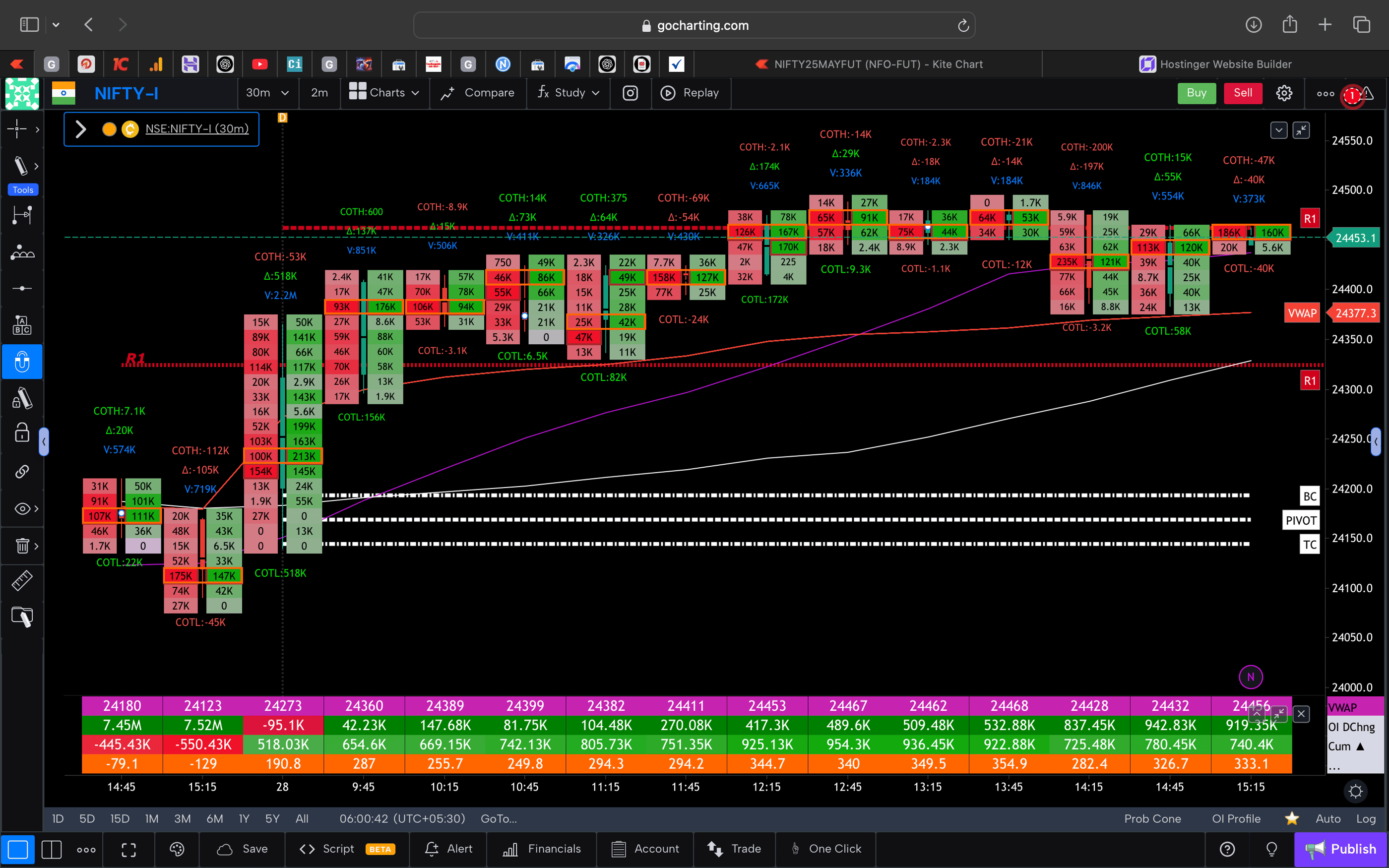
Task: Expand the Study menu
Action: pyautogui.click(x=568, y=92)
